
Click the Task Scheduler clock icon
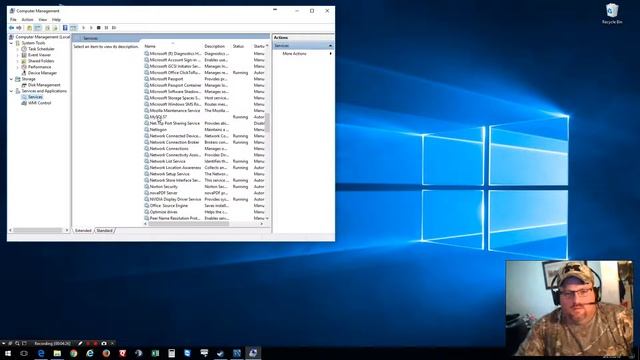(24, 49)
